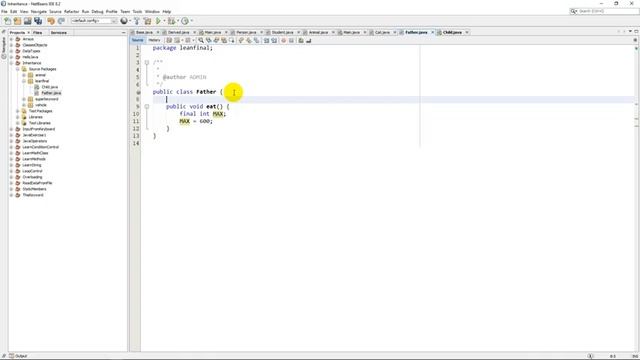Click the New Project toolbar icon
Image resolution: width=640 pixels, height=360 pixels.
tap(17, 21)
